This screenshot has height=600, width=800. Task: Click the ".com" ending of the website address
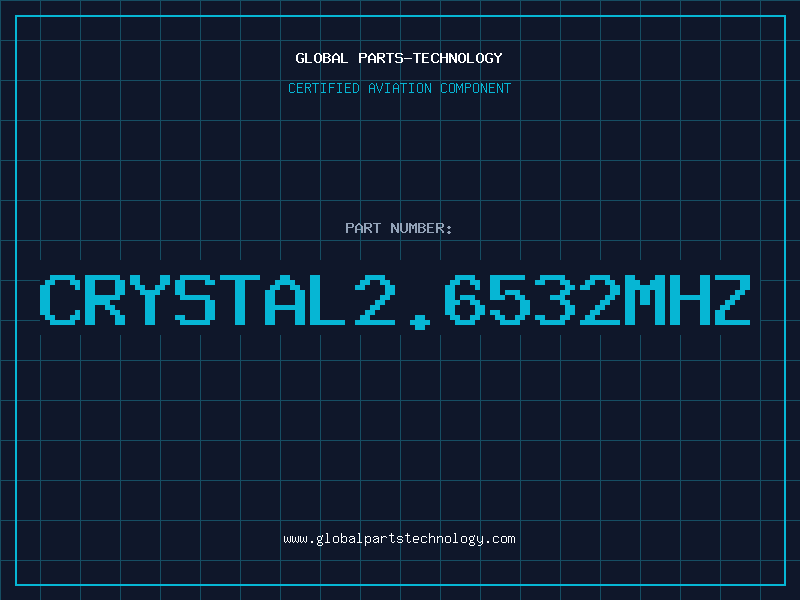pos(499,539)
